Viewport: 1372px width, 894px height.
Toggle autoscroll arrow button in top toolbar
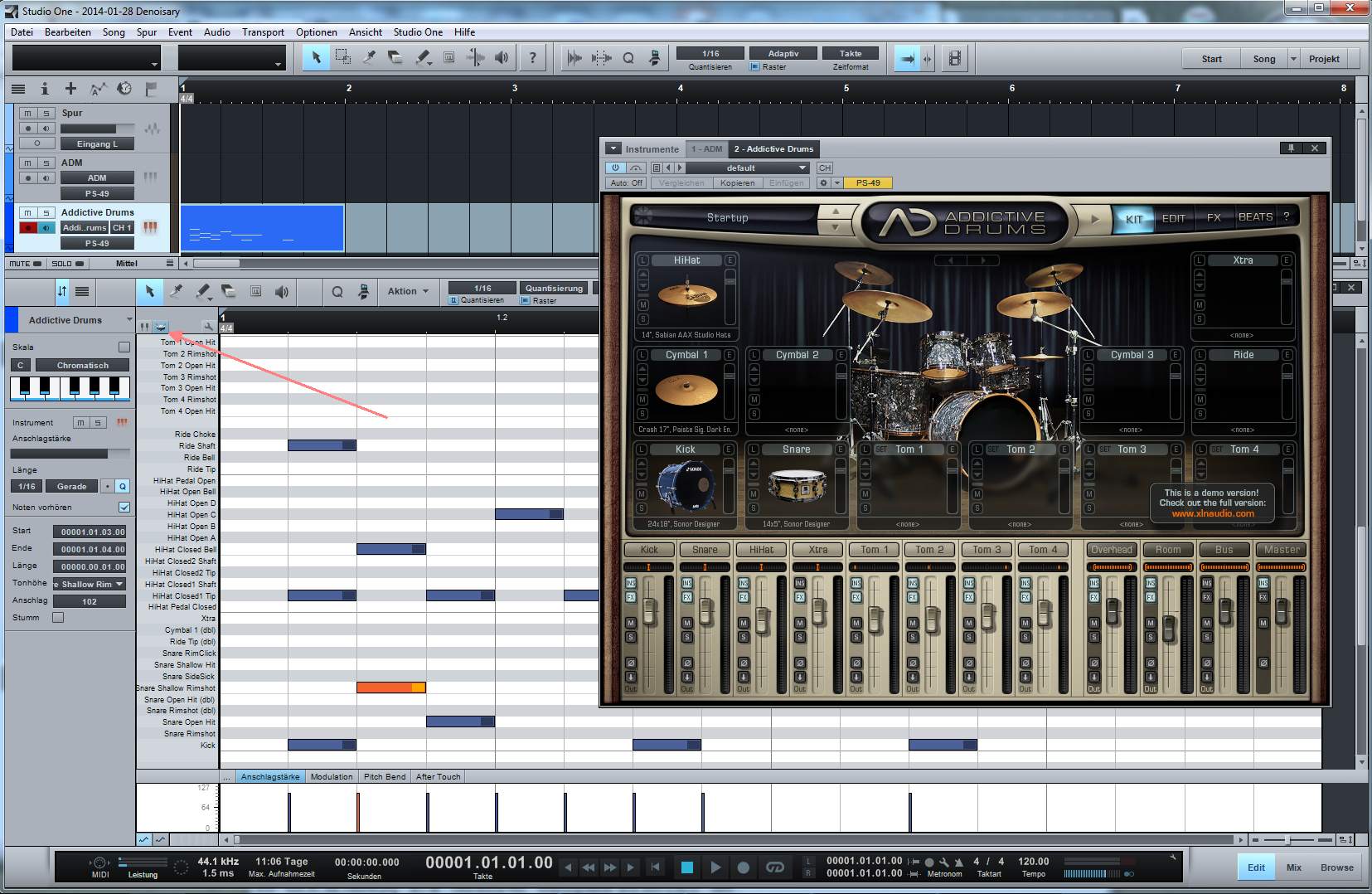pos(908,58)
